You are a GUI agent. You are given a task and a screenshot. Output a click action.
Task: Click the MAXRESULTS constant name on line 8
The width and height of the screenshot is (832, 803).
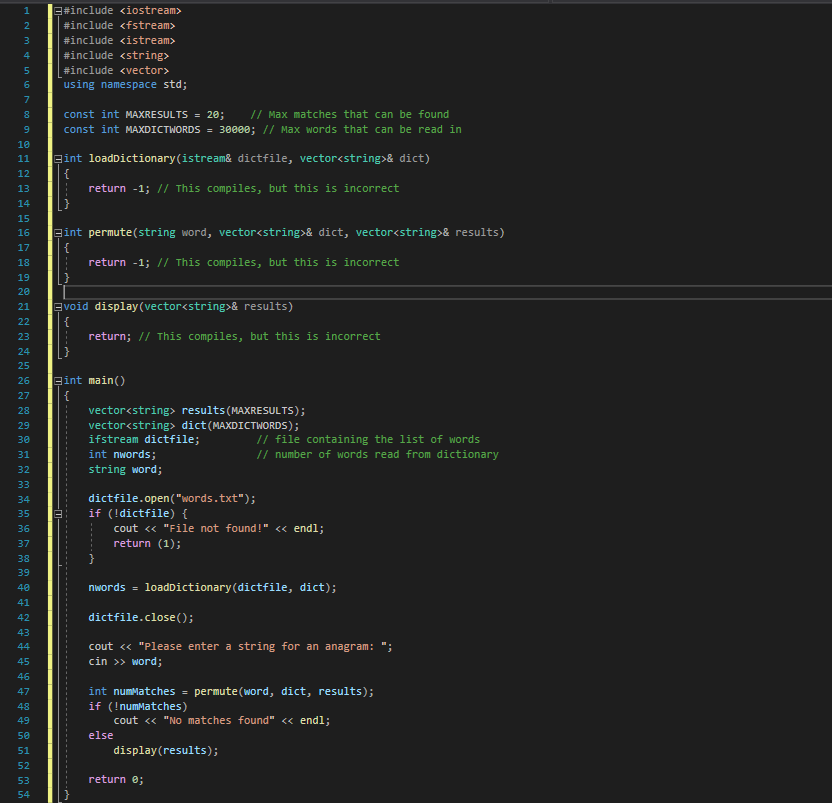(x=157, y=115)
